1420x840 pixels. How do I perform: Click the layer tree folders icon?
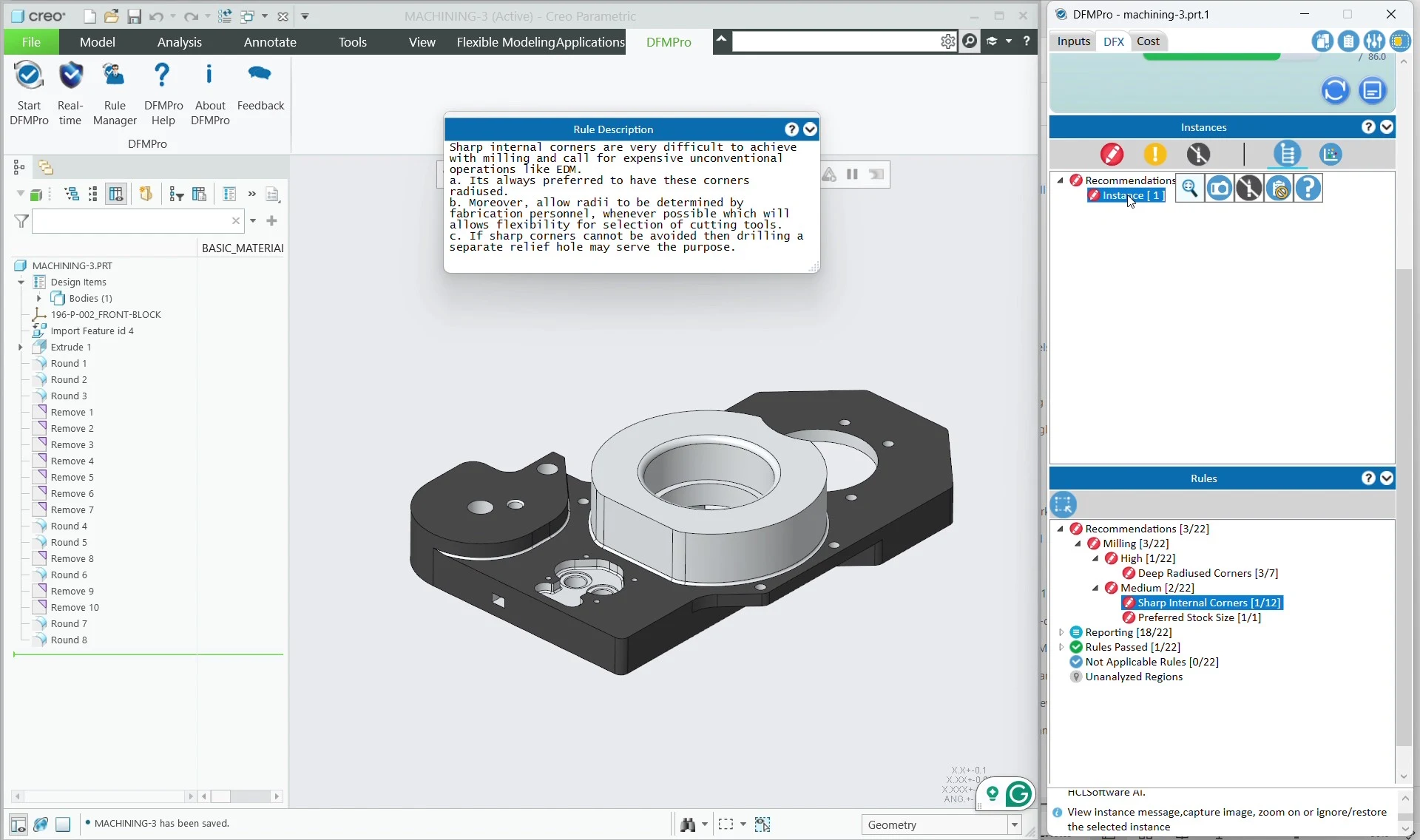coord(46,167)
